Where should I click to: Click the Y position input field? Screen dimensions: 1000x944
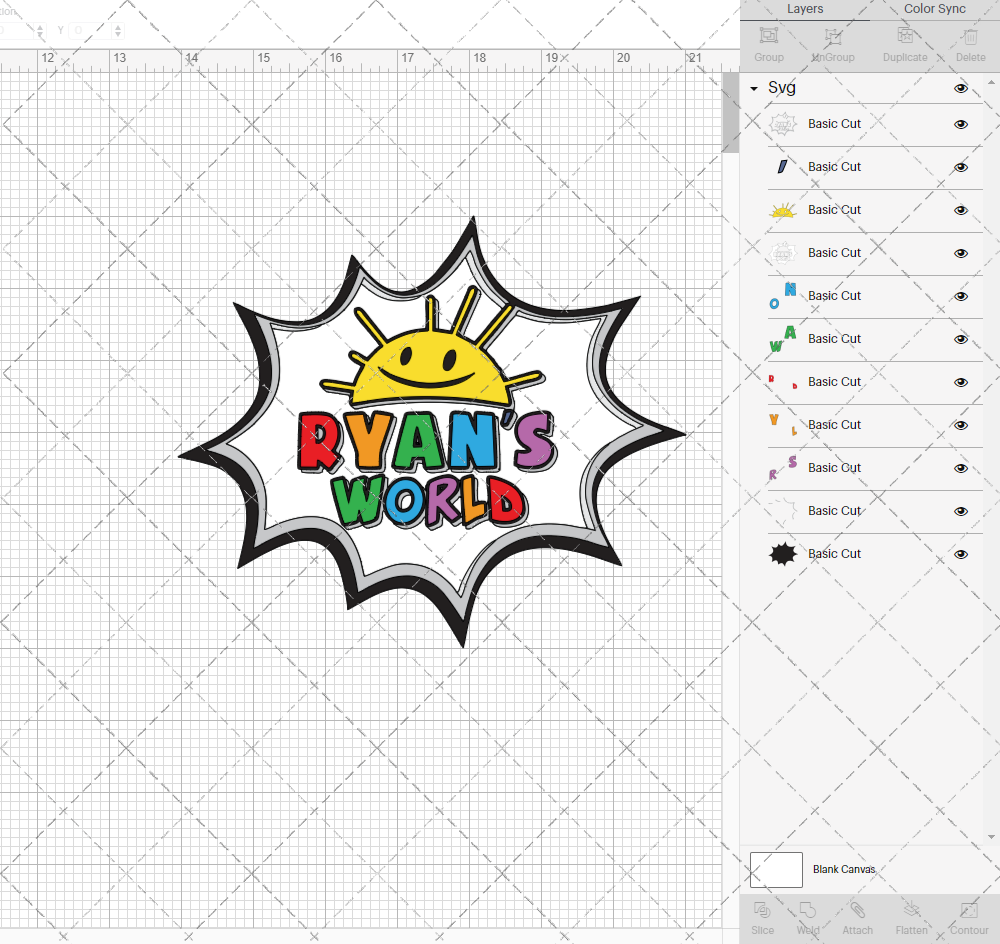(90, 30)
